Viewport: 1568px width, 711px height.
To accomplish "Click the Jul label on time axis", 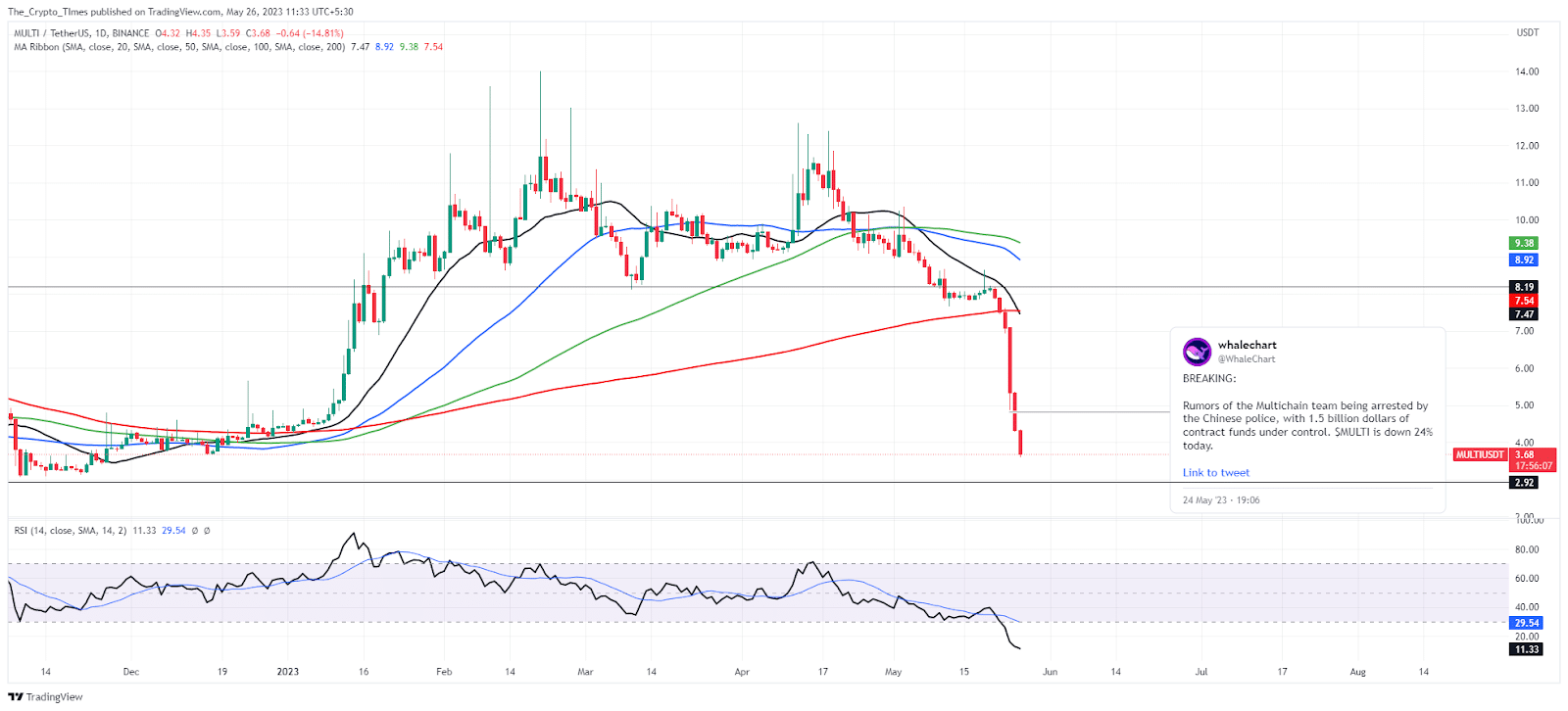I will pyautogui.click(x=1201, y=672).
